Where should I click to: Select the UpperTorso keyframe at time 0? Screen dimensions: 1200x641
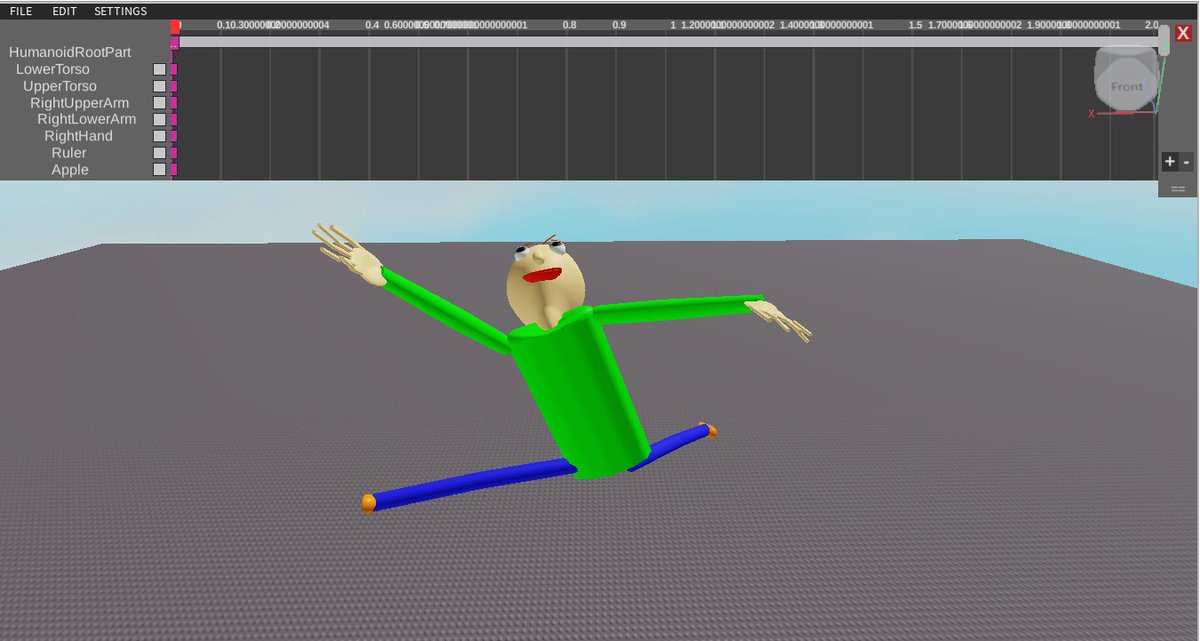(x=173, y=86)
